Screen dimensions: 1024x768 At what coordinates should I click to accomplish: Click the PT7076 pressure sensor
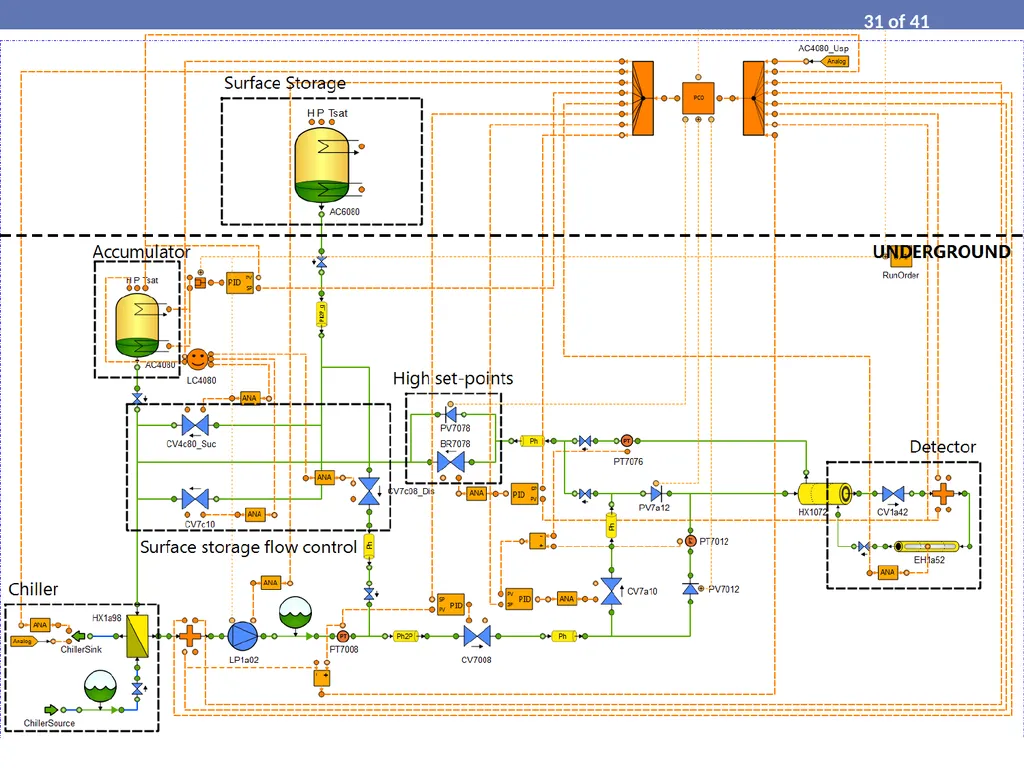point(626,441)
